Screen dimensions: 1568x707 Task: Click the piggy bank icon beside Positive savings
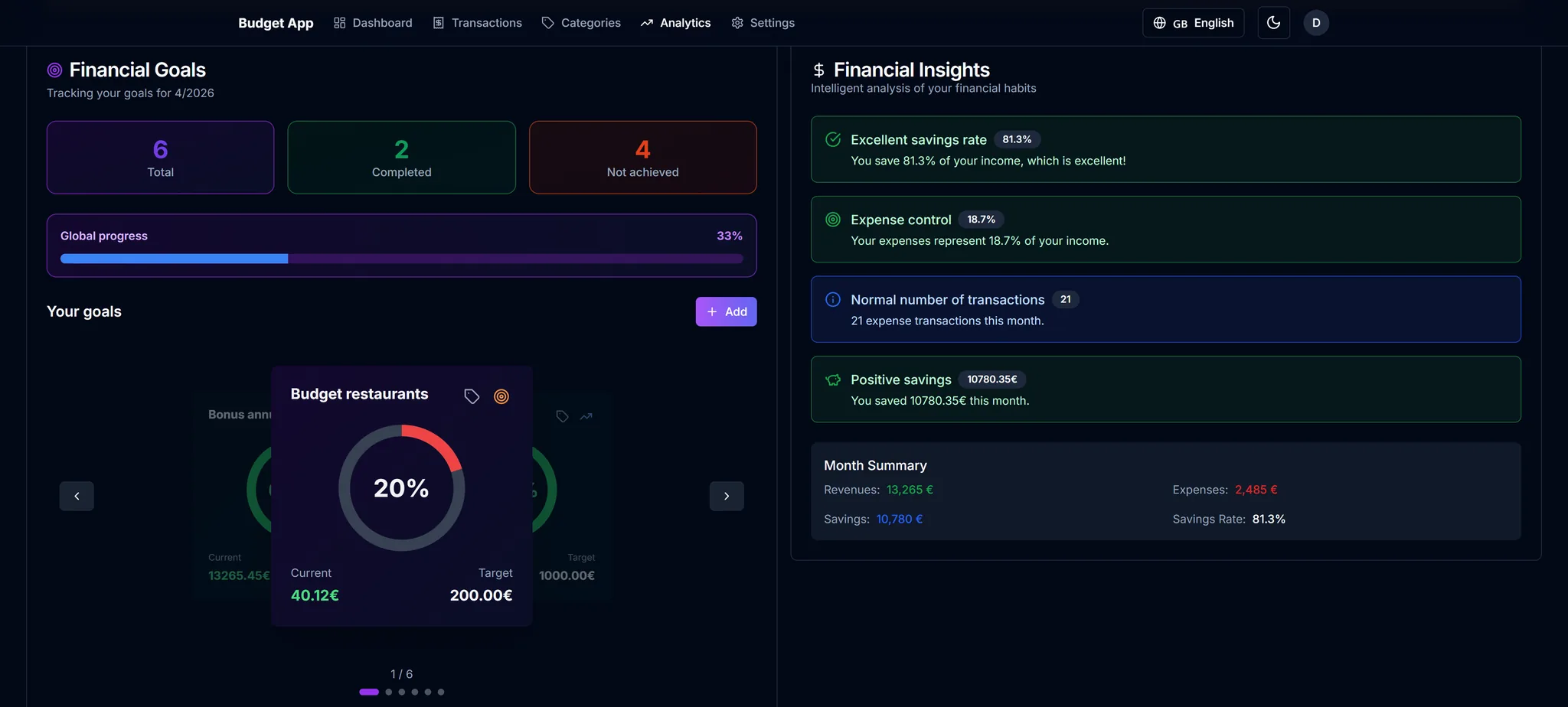833,380
